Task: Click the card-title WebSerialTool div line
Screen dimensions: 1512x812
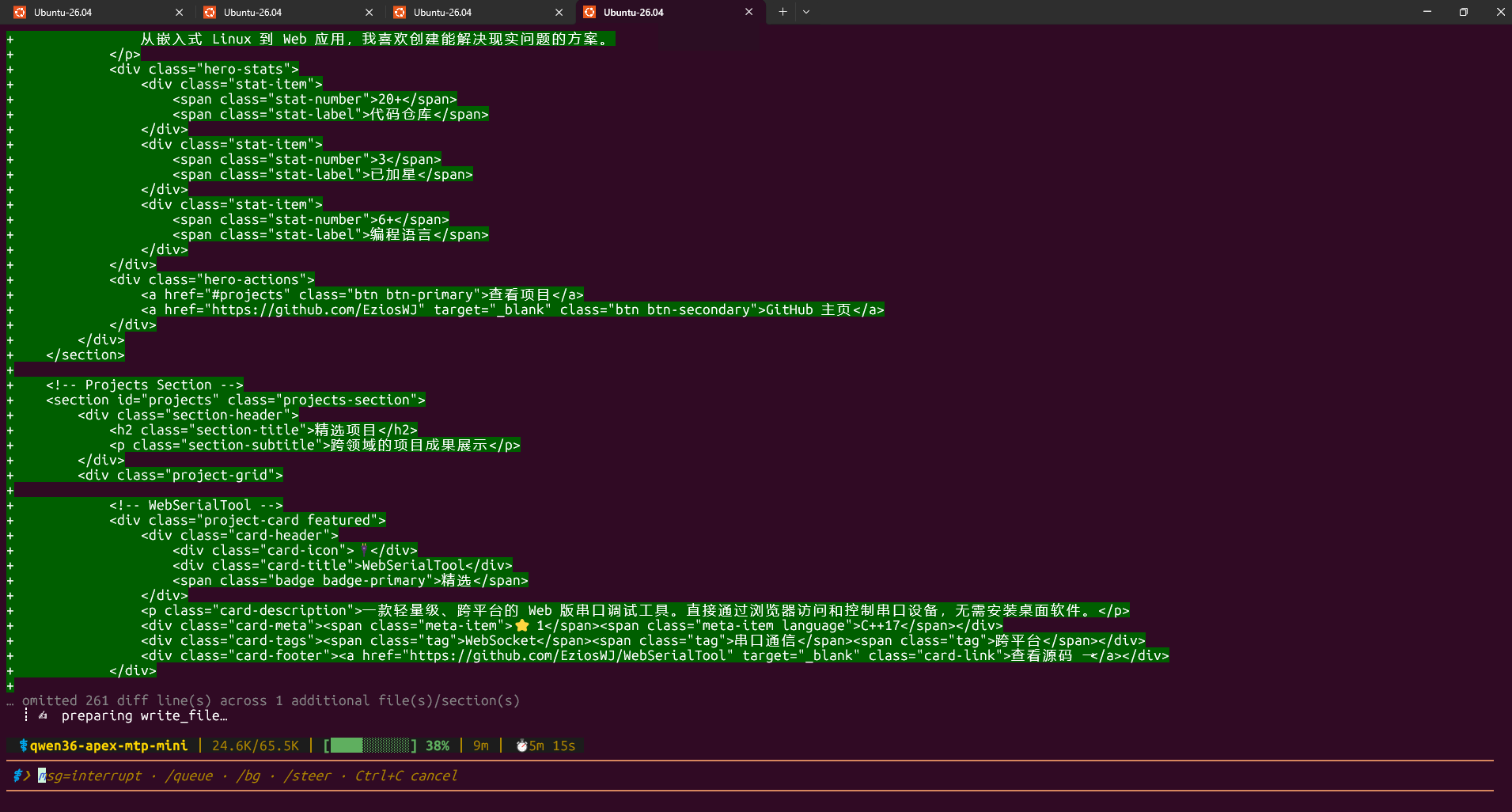Action: click(343, 565)
